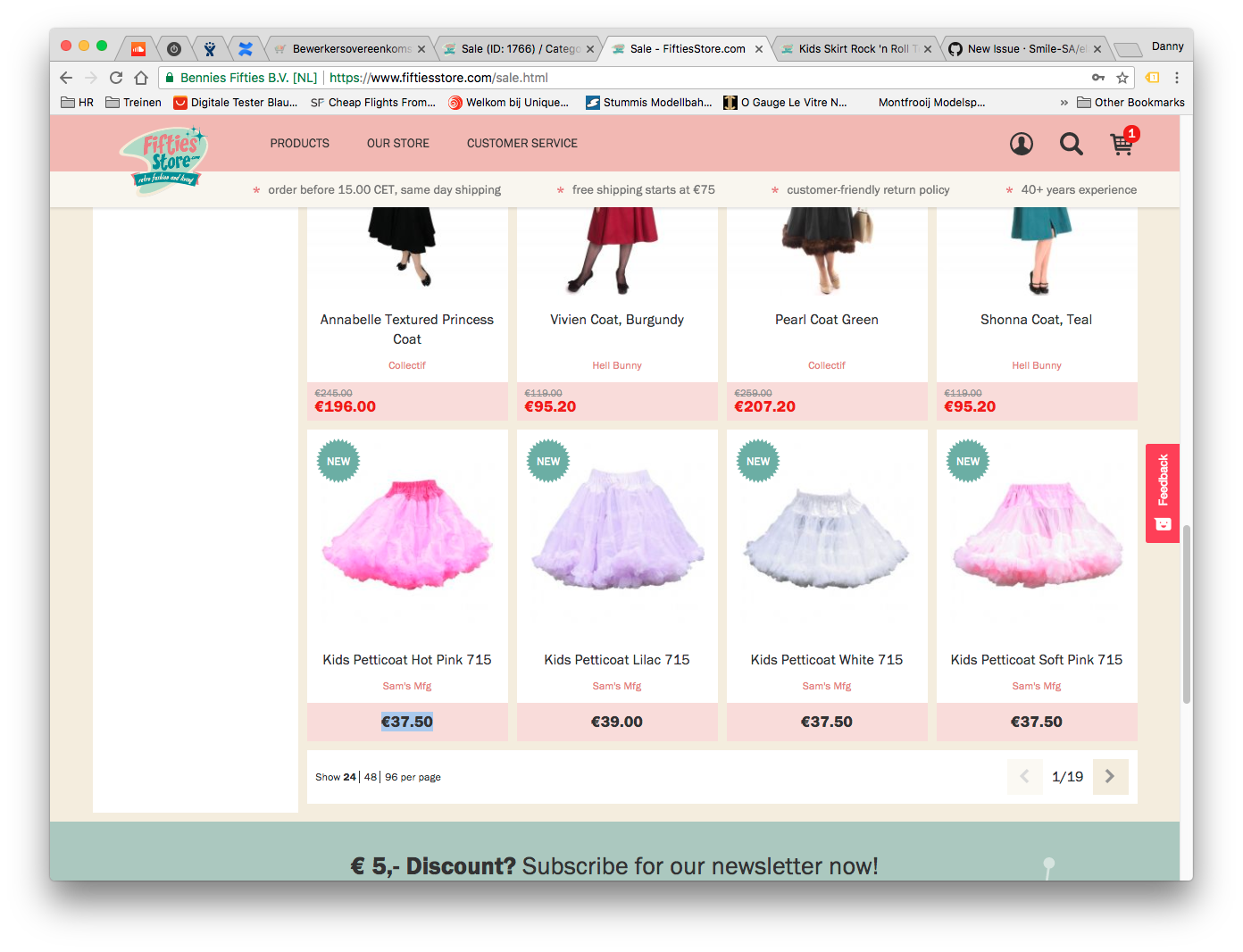Go to next results page arrow
This screenshot has height=952, width=1243.
click(x=1110, y=777)
